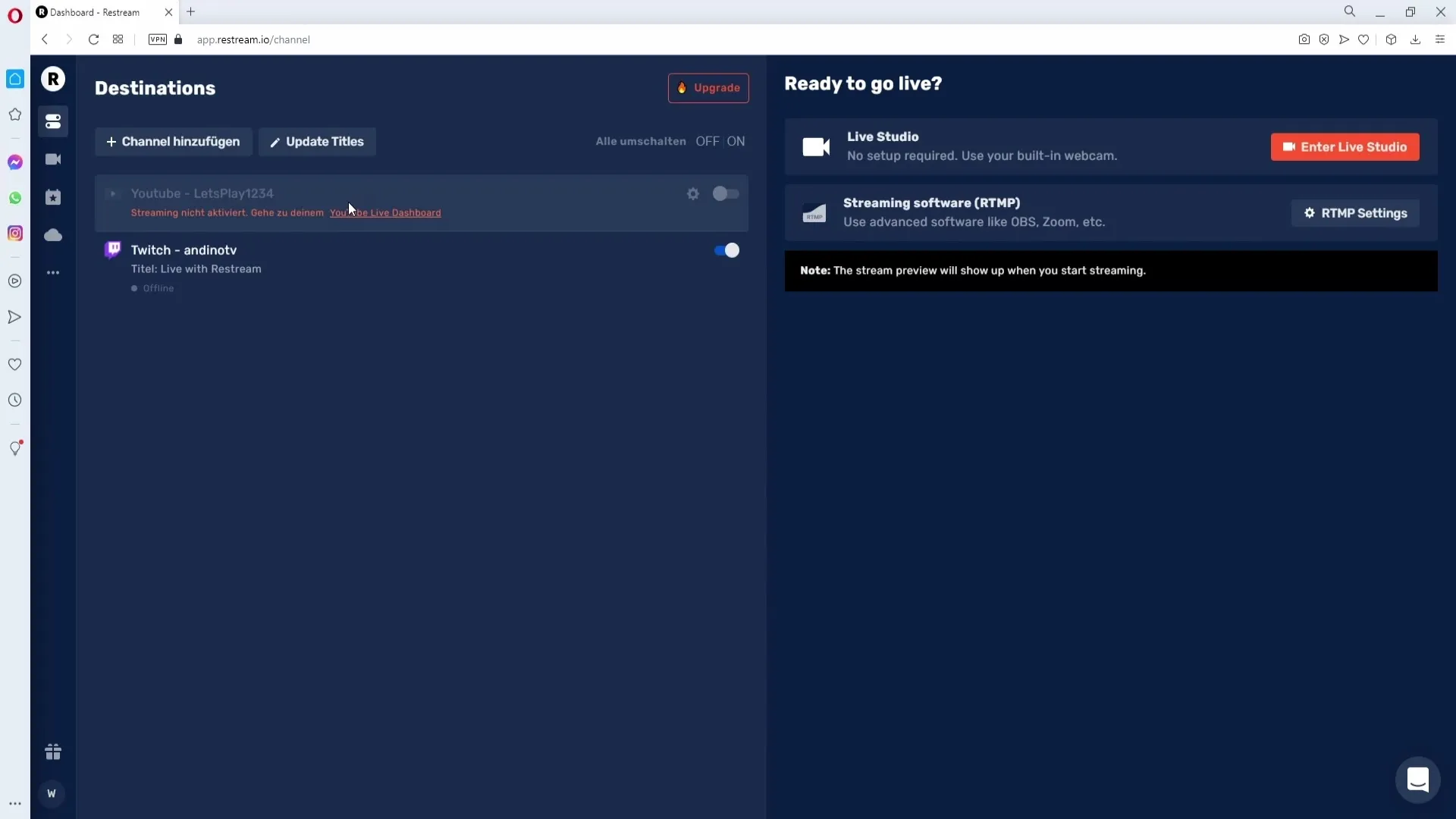The height and width of the screenshot is (819, 1456).
Task: Click the Opera menu logo
Action: tap(15, 16)
